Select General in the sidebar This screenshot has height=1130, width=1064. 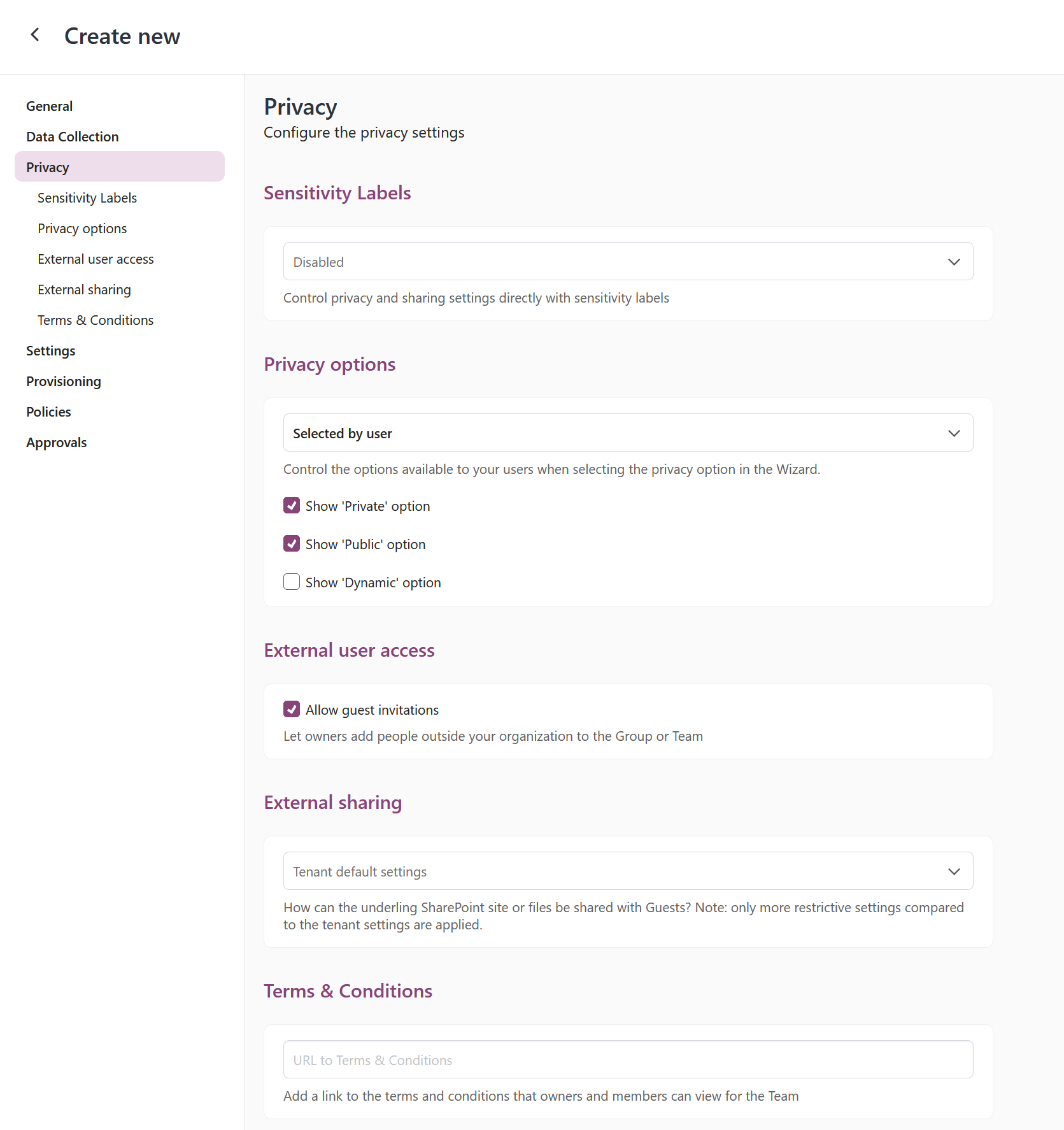[x=49, y=106]
